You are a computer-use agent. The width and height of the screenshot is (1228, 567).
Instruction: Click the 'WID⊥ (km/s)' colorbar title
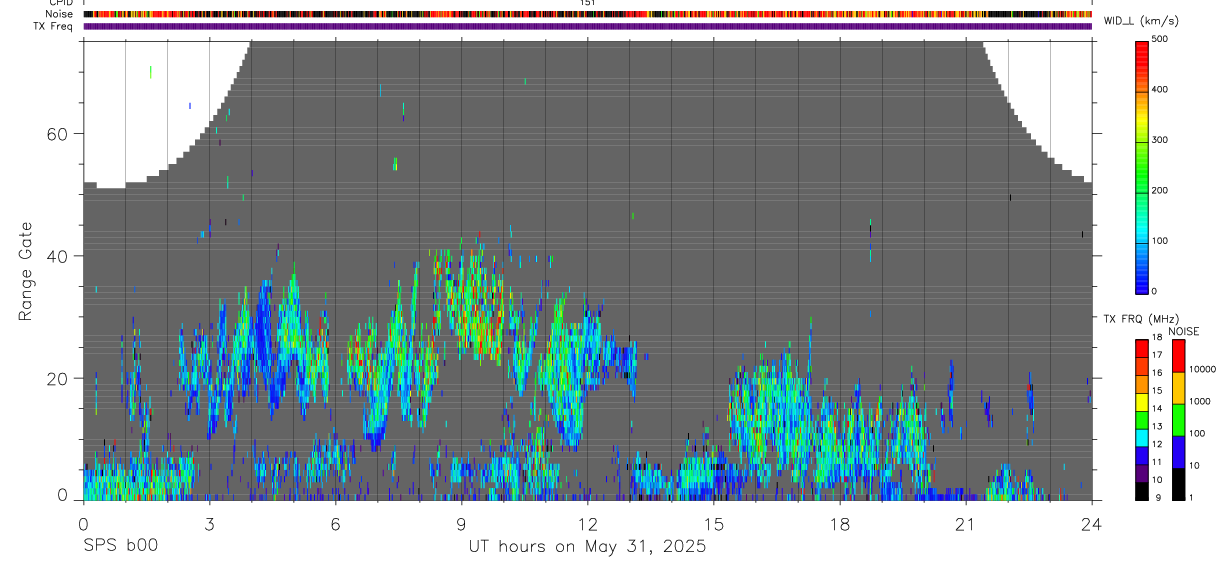[x=1140, y=21]
